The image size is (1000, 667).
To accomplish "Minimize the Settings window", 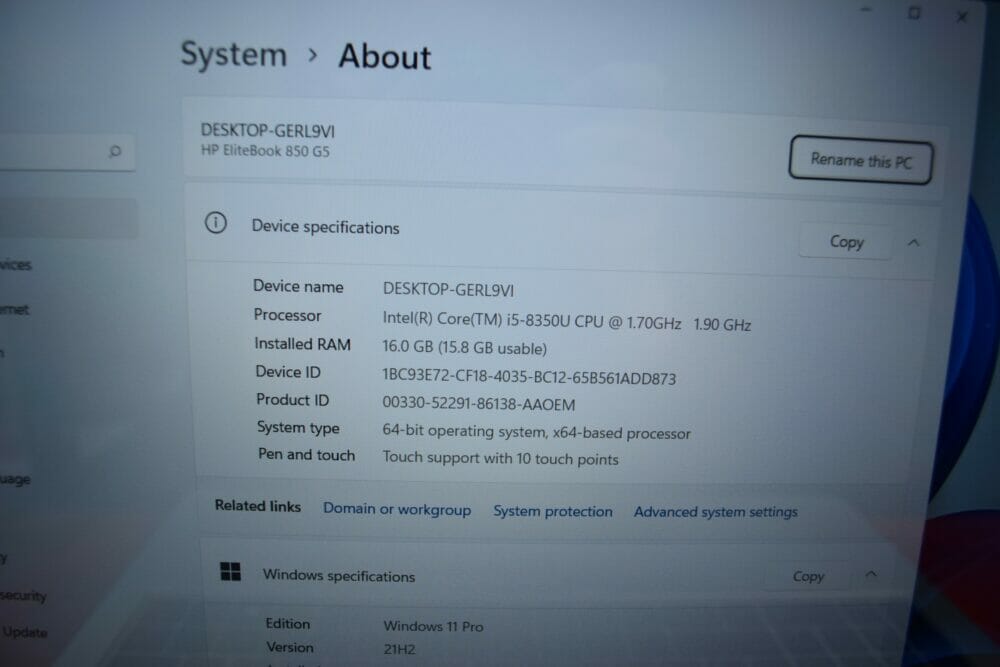I will [865, 10].
